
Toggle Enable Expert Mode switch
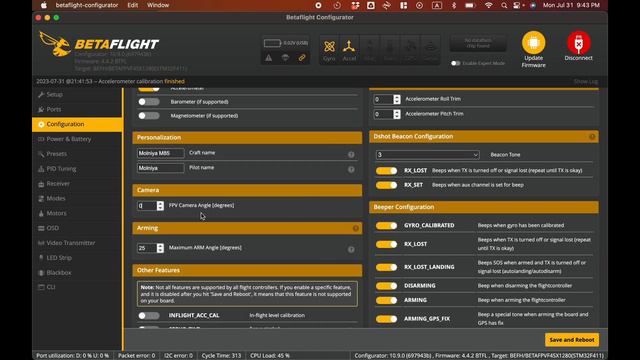click(x=456, y=63)
